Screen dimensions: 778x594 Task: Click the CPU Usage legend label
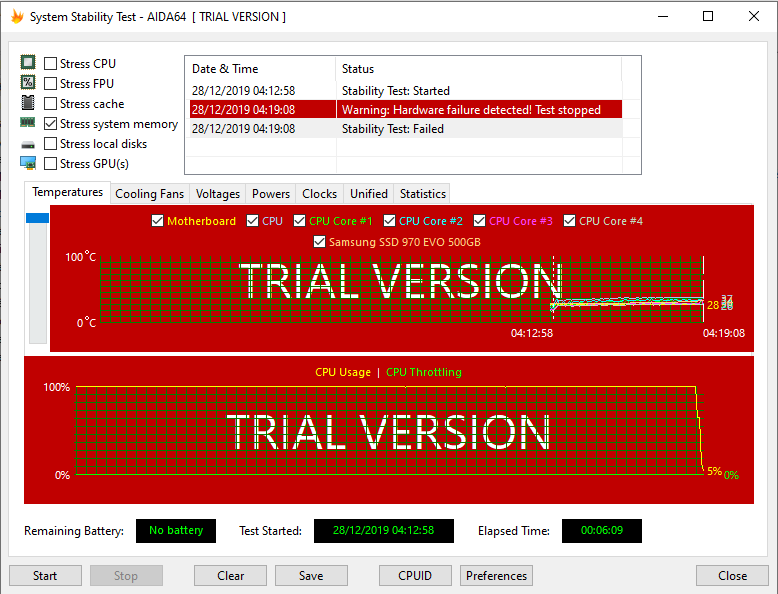pyautogui.click(x=343, y=372)
